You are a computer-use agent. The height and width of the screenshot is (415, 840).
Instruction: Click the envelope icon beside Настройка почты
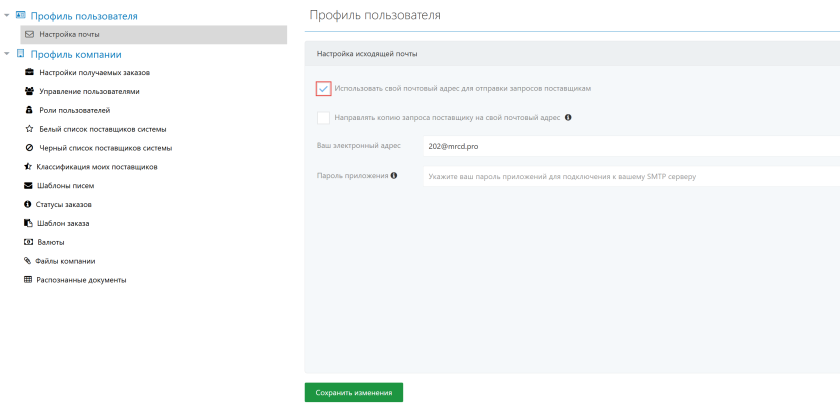click(29, 34)
